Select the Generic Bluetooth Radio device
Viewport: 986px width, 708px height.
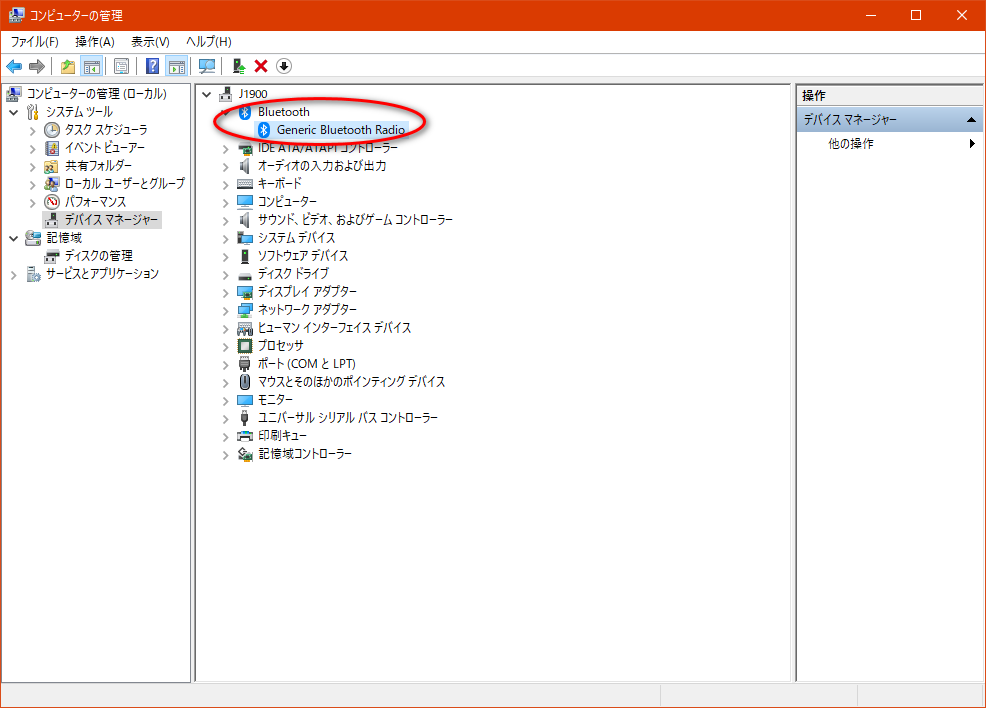coord(340,130)
